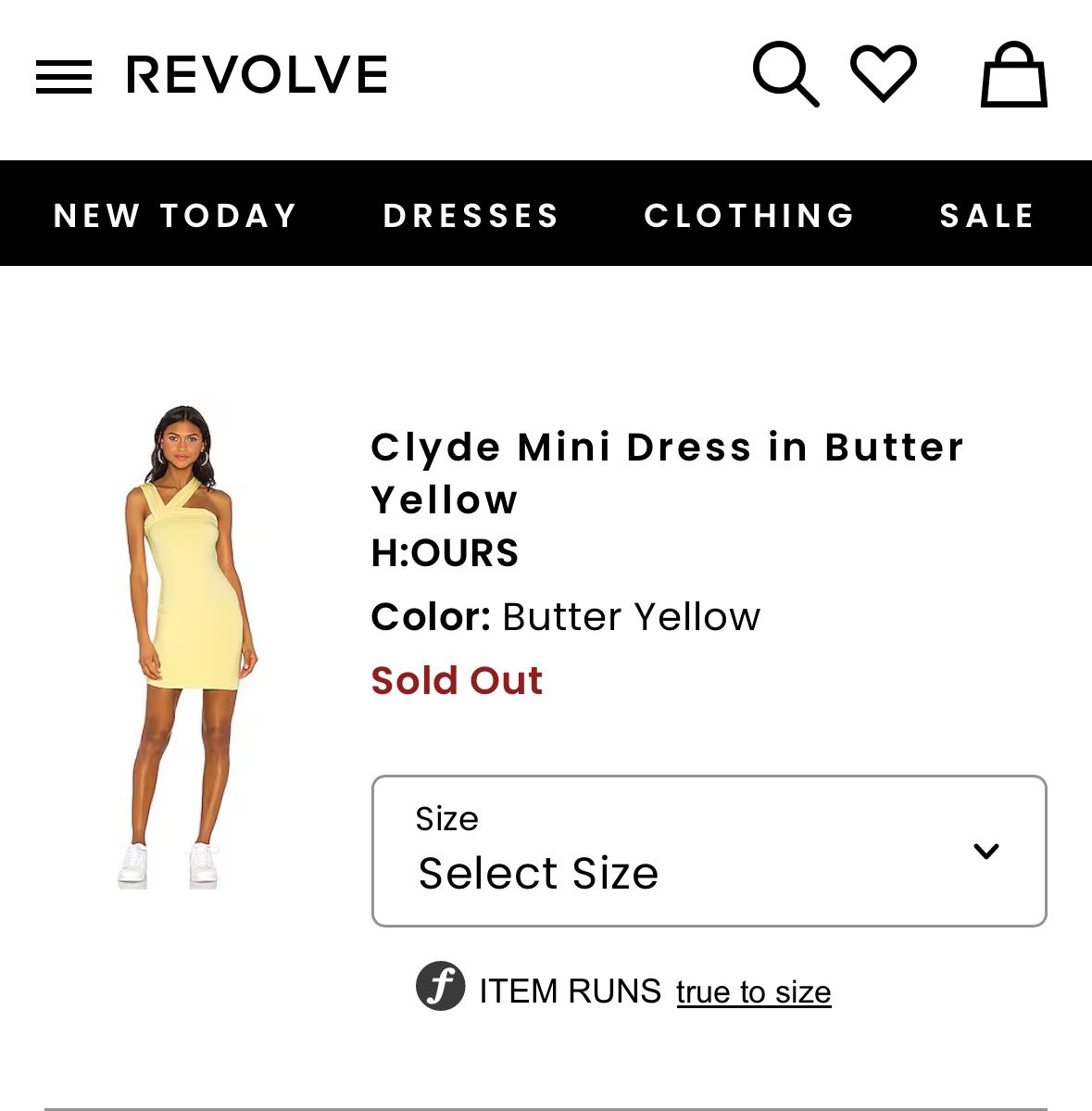This screenshot has height=1111, width=1092.
Task: Open the yellow dress product thumbnail
Action: point(186,647)
